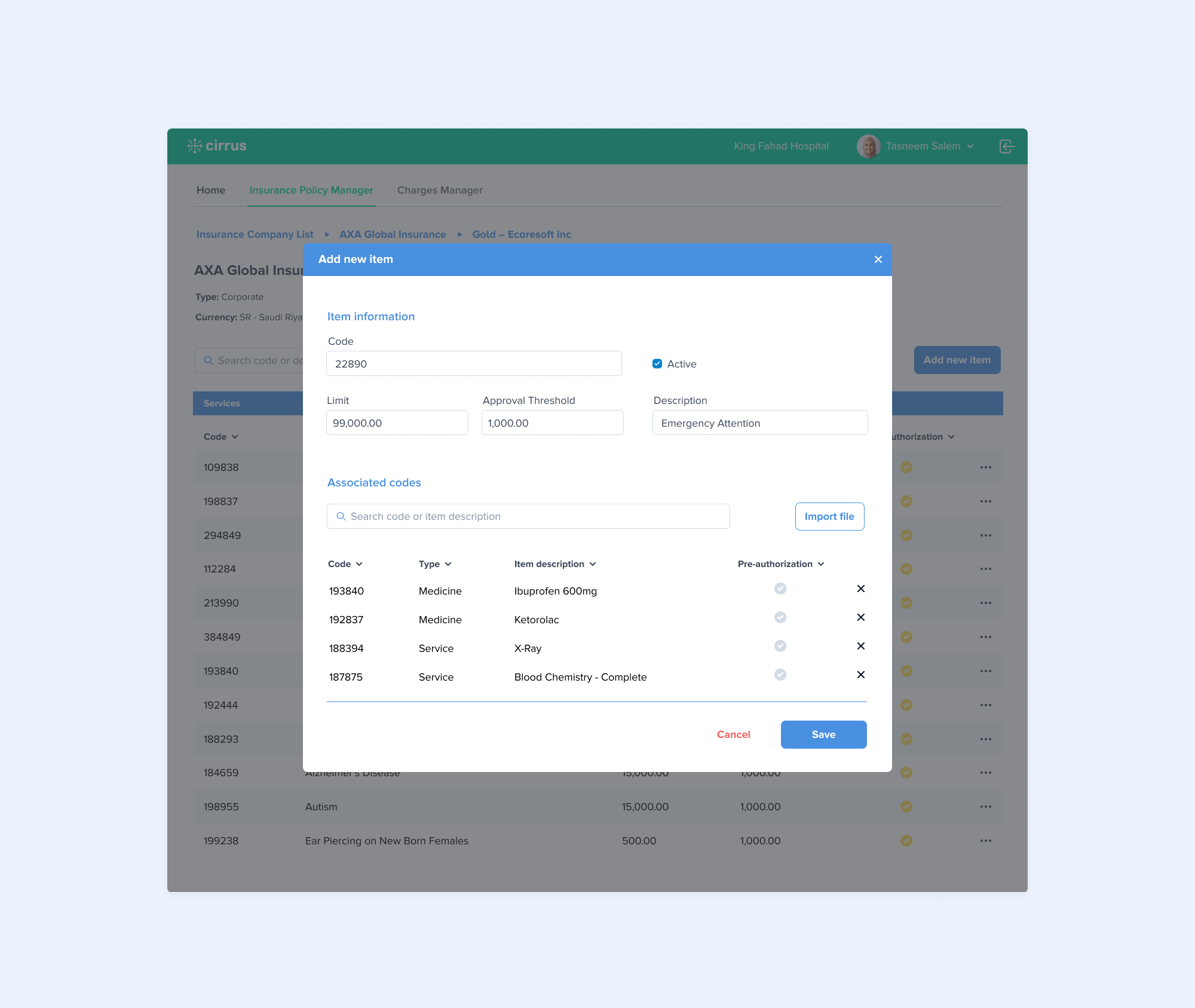Remove Ibuprofen 600mg associated code
Screen dimensions: 1195x1008
pyautogui.click(x=861, y=589)
